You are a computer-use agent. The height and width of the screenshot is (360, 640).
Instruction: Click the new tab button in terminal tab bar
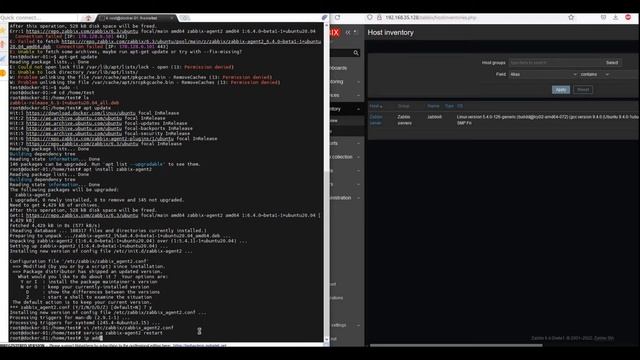185,18
